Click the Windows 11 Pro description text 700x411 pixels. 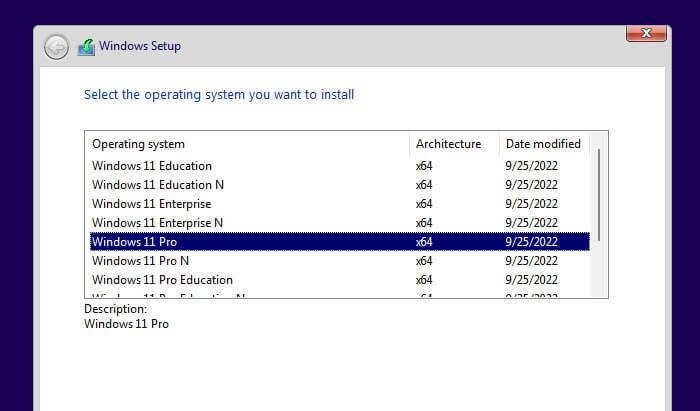click(x=126, y=324)
